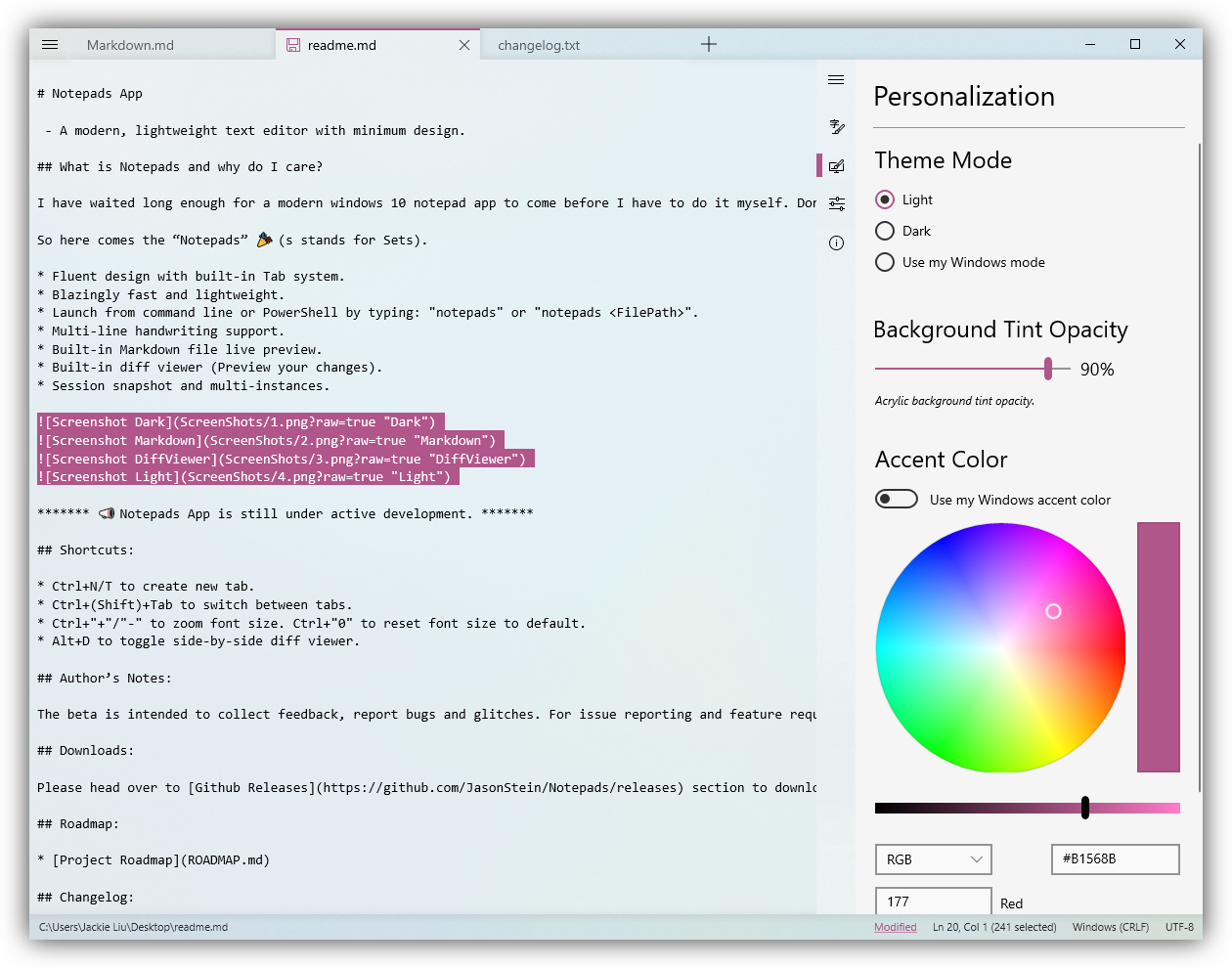Viewport: 1232px width, 968px height.
Task: Minimize the Notepads window
Action: pyautogui.click(x=1090, y=44)
